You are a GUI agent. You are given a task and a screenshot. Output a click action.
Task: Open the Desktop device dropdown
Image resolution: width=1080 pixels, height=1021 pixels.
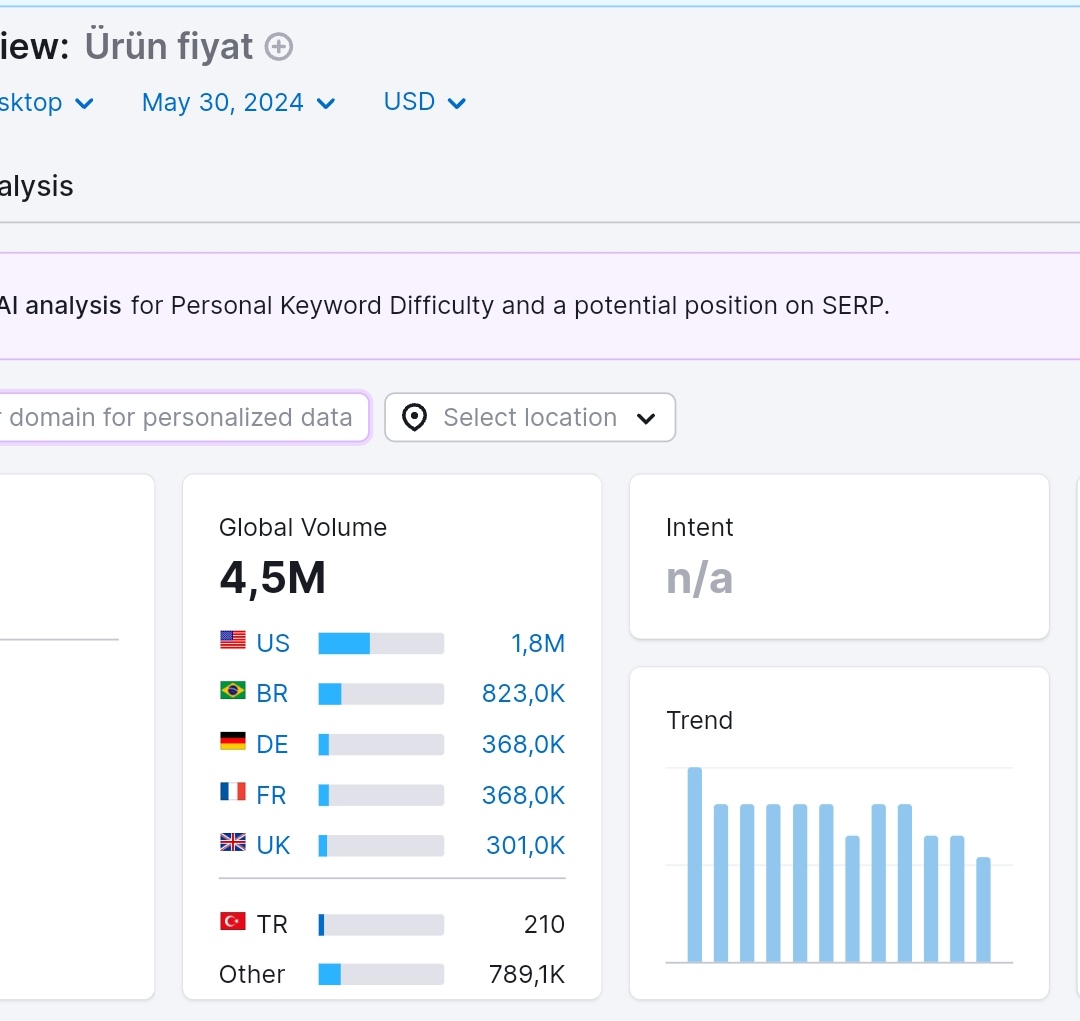[x=46, y=103]
